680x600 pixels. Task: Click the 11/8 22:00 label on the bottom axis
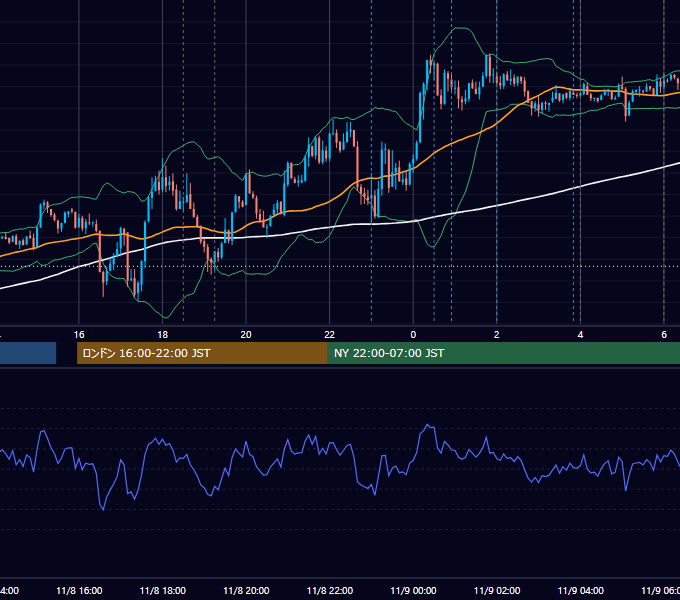pyautogui.click(x=330, y=590)
